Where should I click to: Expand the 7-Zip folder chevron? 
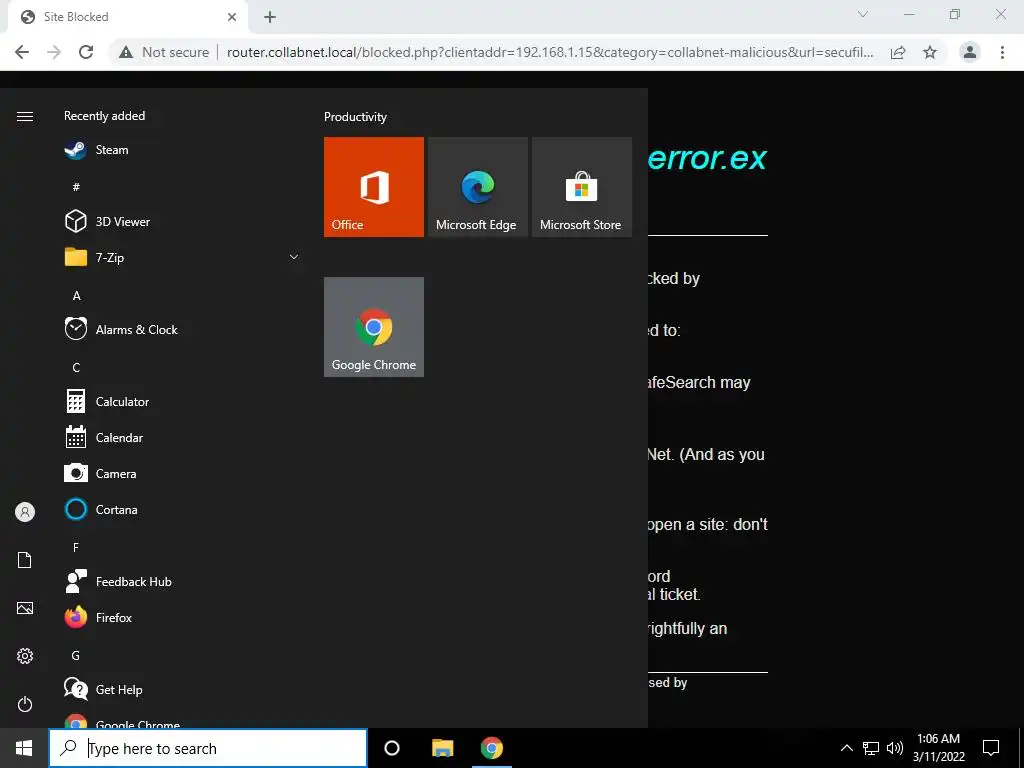(294, 257)
